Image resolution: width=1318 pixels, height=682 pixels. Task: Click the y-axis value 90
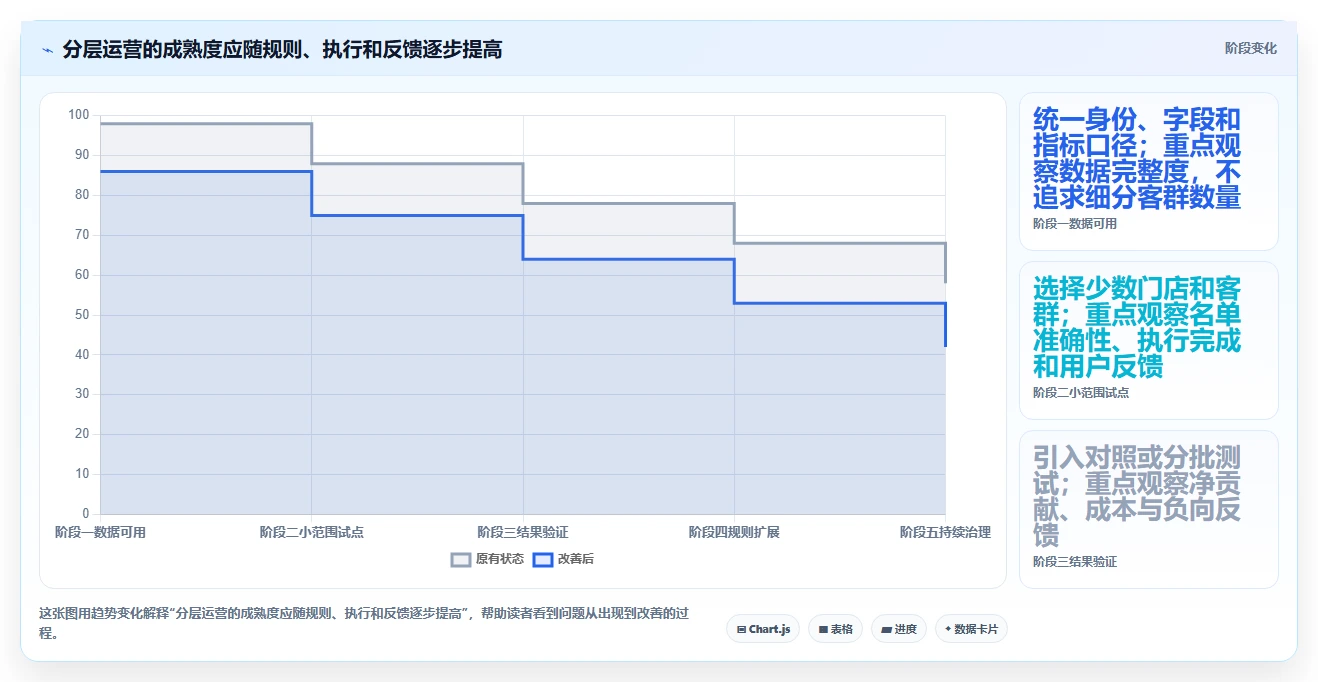click(x=82, y=155)
